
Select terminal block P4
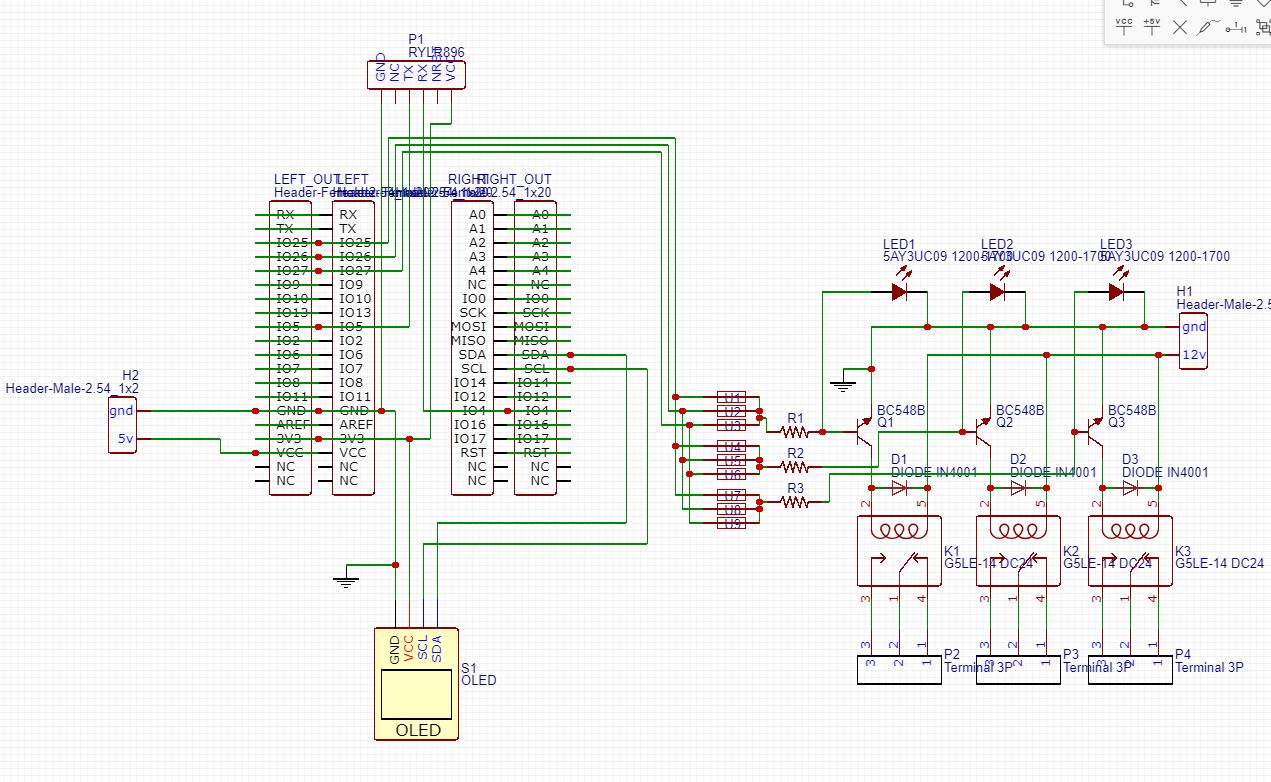click(1130, 670)
